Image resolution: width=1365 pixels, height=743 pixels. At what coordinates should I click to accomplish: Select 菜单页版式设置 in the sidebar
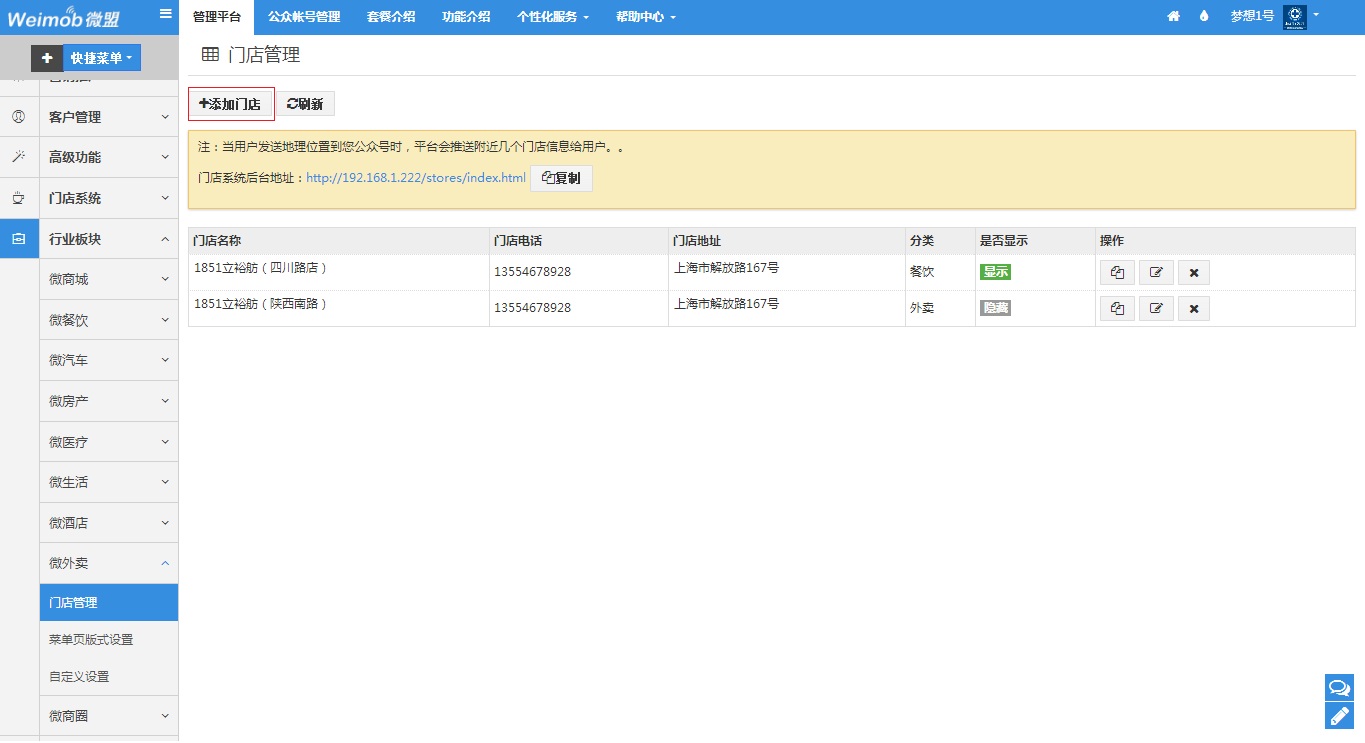(91, 640)
